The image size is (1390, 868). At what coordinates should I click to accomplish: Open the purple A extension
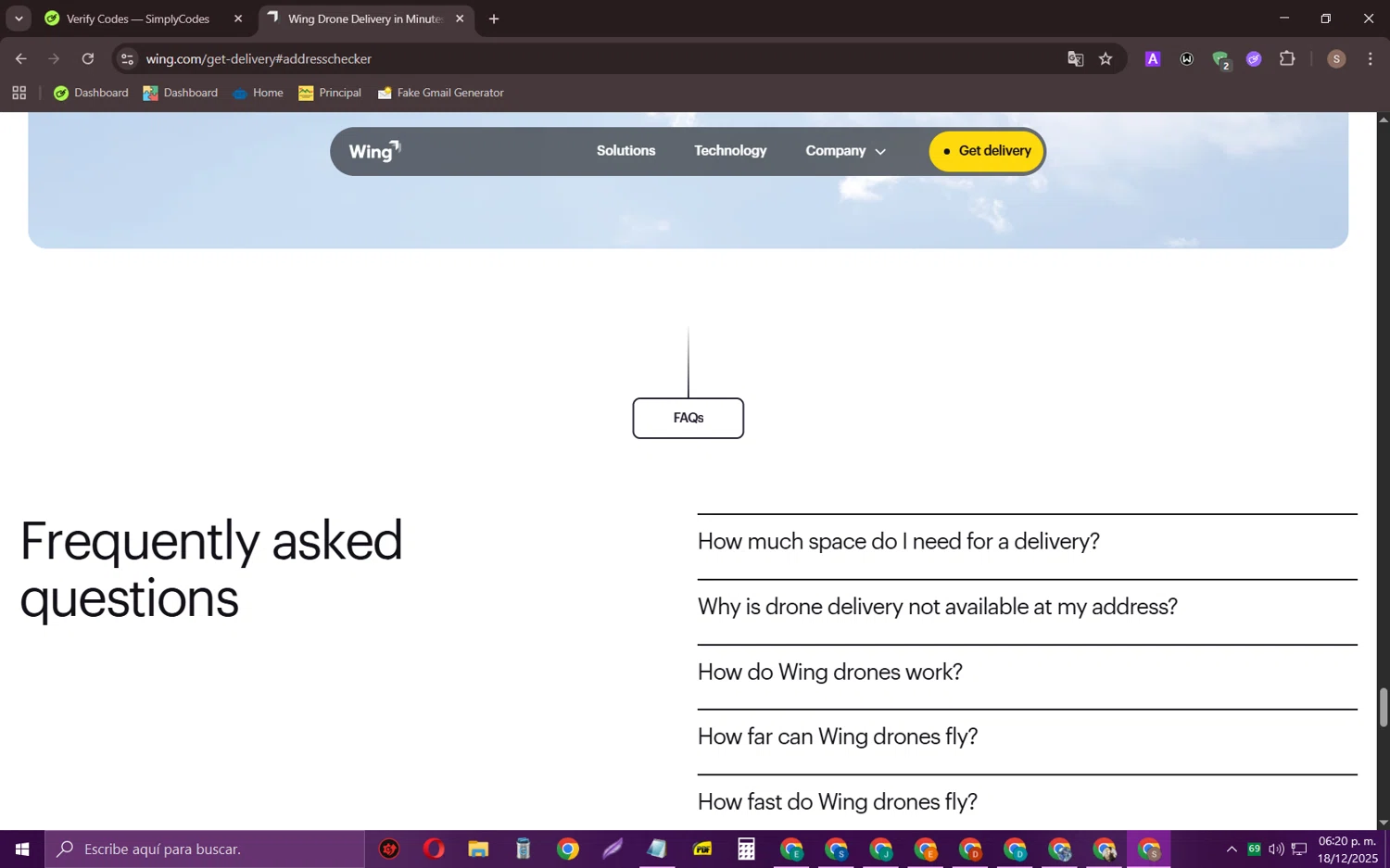1153,59
